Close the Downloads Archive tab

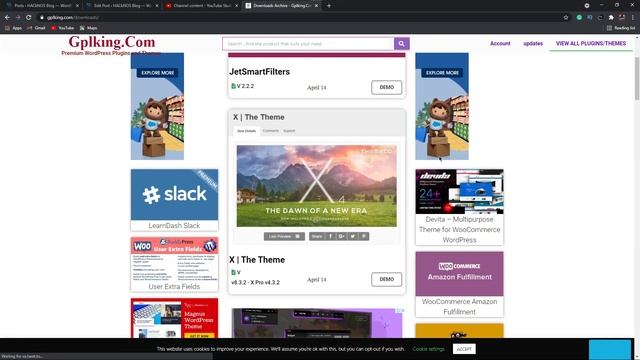(x=316, y=6)
